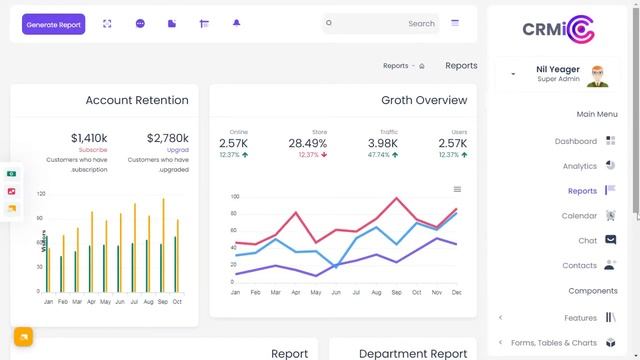Toggle the sidebar hamburger menu icon
This screenshot has height=360, width=640.
click(455, 23)
